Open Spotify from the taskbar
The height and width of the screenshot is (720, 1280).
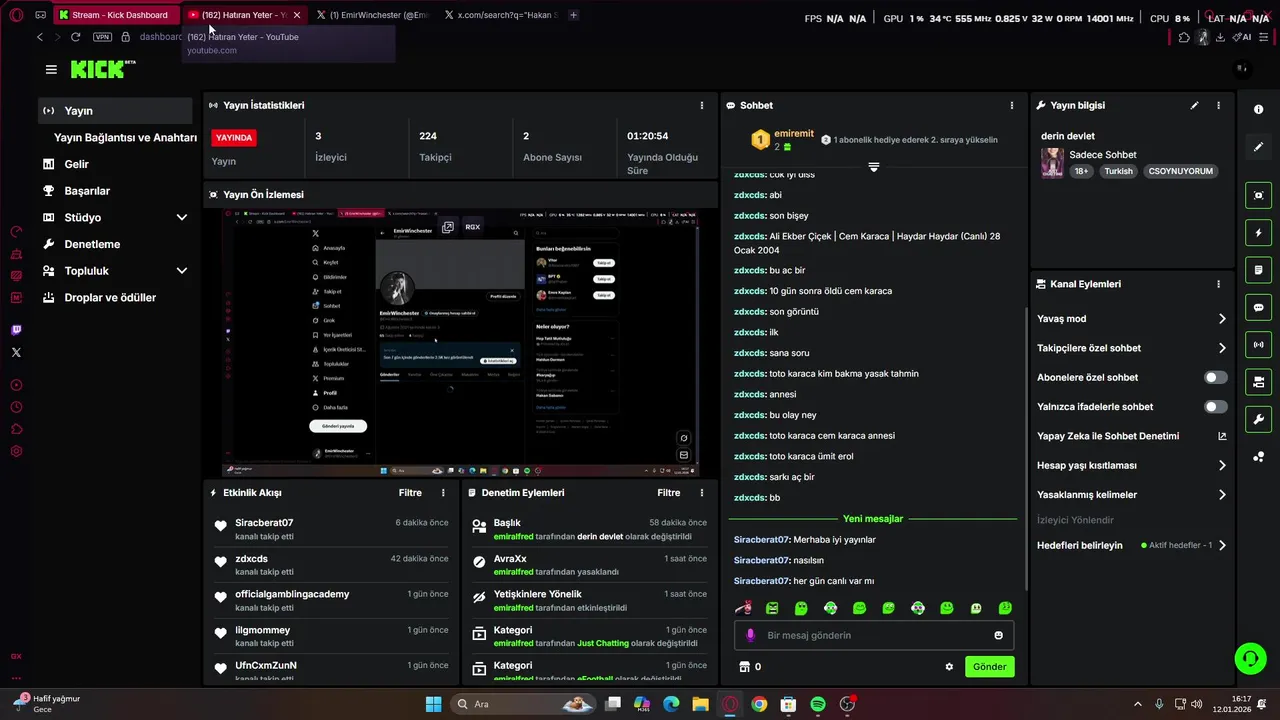pos(818,704)
